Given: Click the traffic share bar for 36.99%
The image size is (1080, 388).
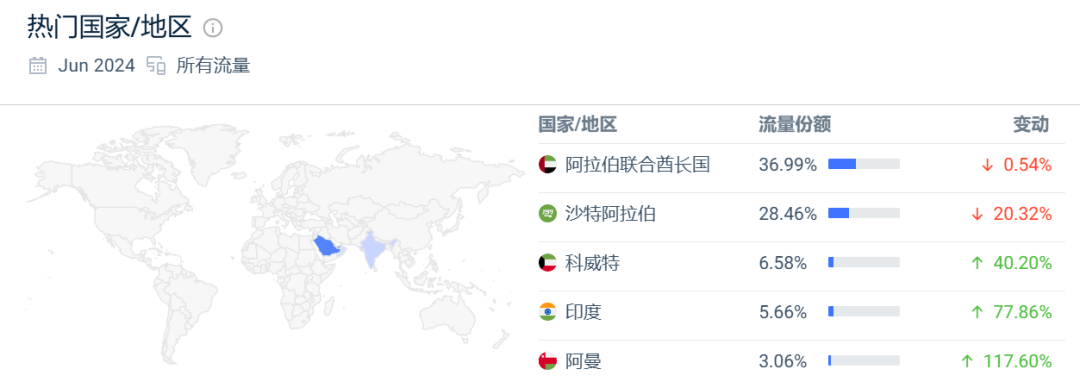Looking at the screenshot, I should pos(864,164).
